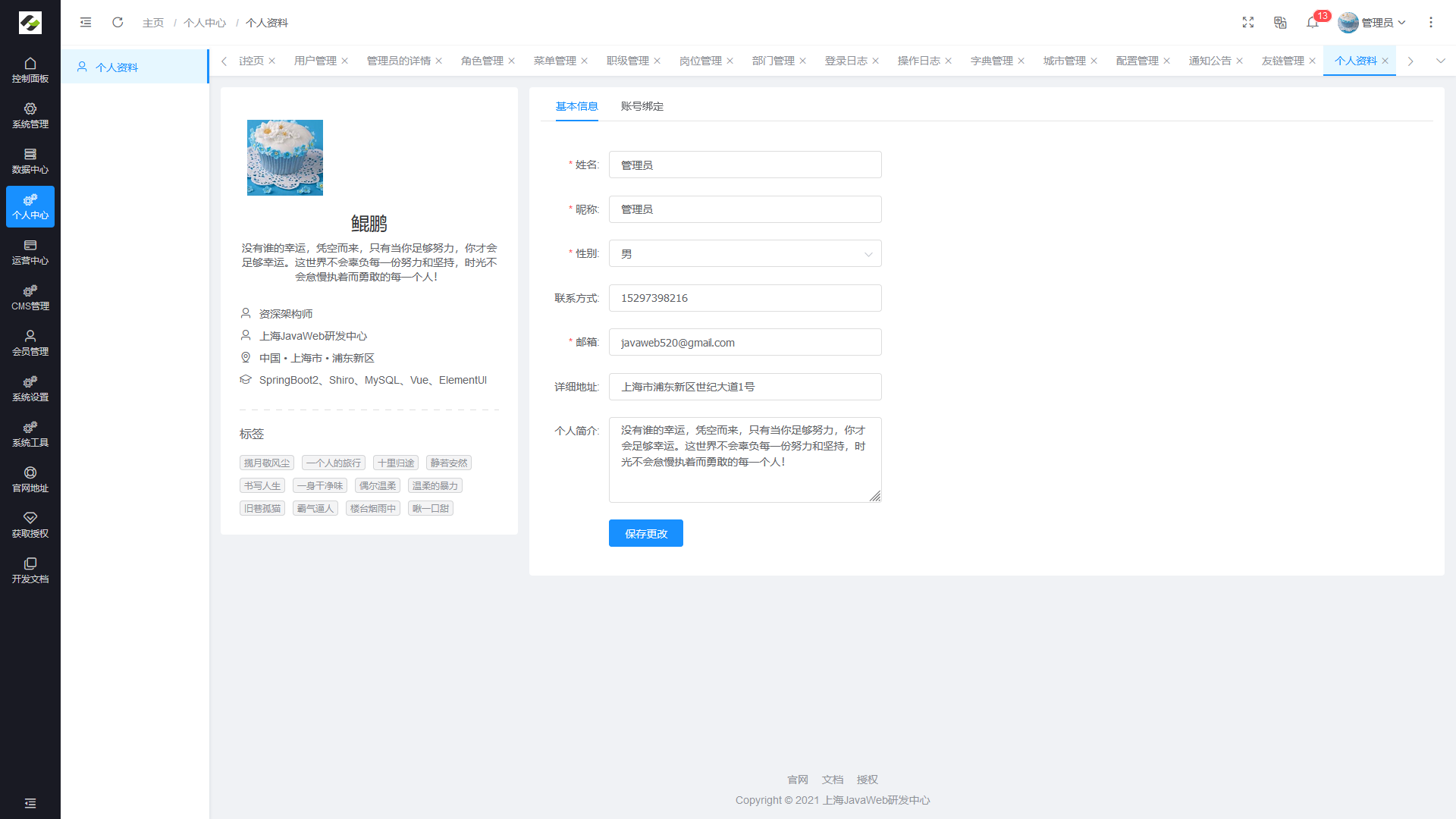This screenshot has height=819, width=1456.
Task: Click the 文档 footer link
Action: tap(832, 780)
